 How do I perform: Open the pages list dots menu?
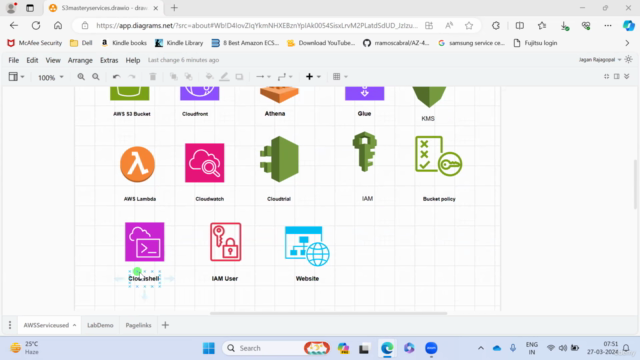point(10,325)
